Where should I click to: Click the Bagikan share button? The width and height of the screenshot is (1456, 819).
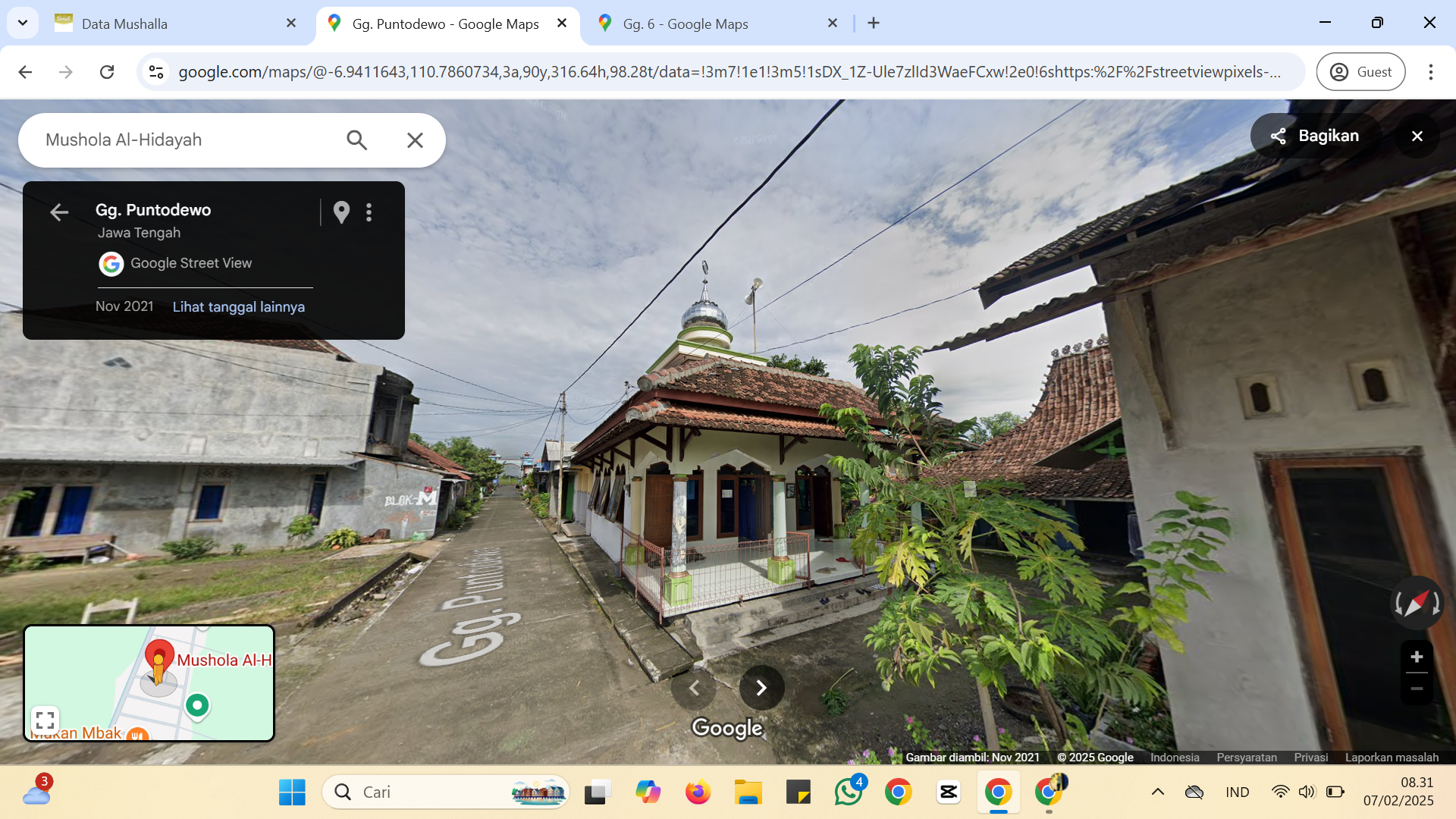click(1315, 136)
